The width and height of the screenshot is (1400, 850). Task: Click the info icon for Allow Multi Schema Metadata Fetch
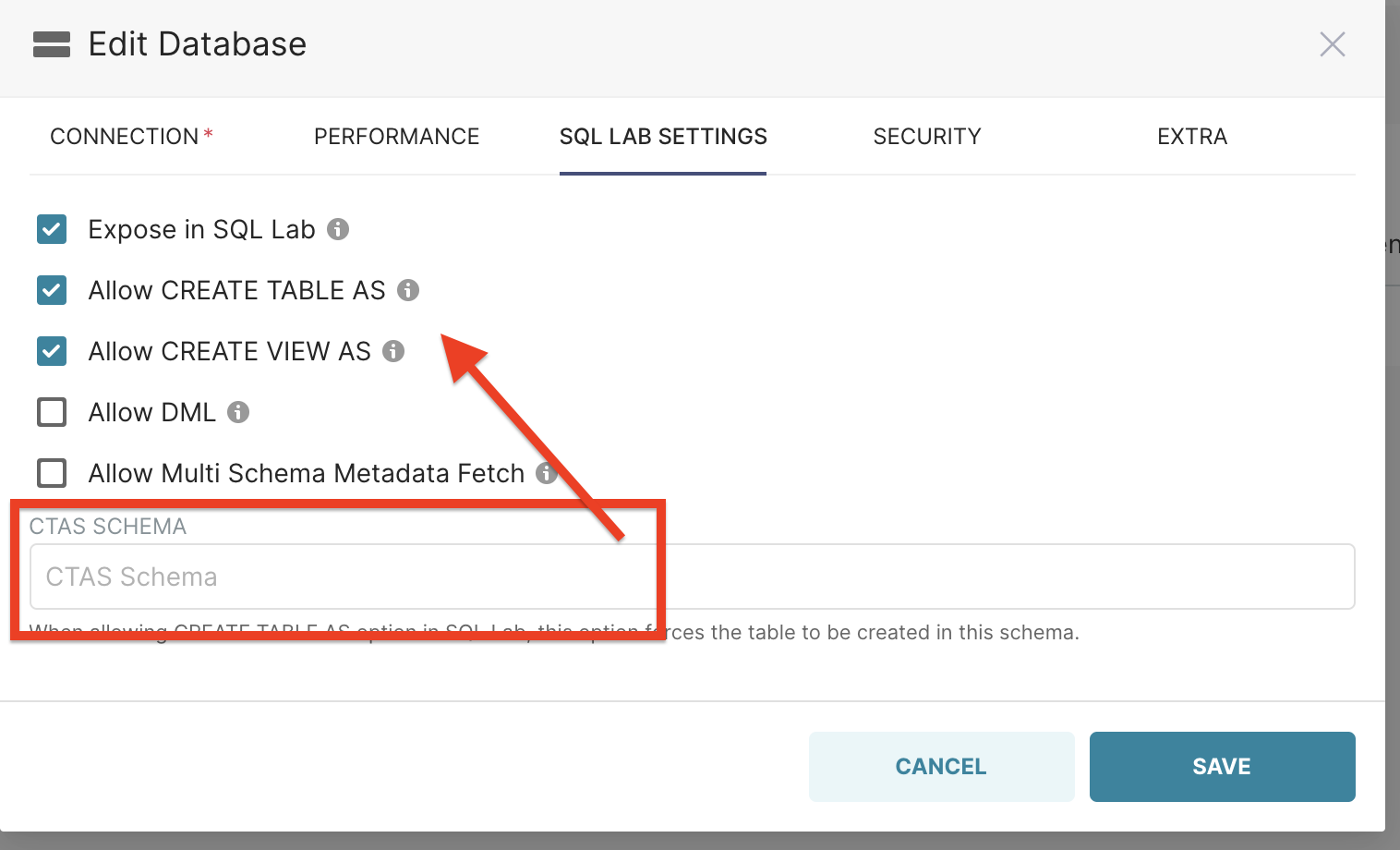(x=546, y=473)
